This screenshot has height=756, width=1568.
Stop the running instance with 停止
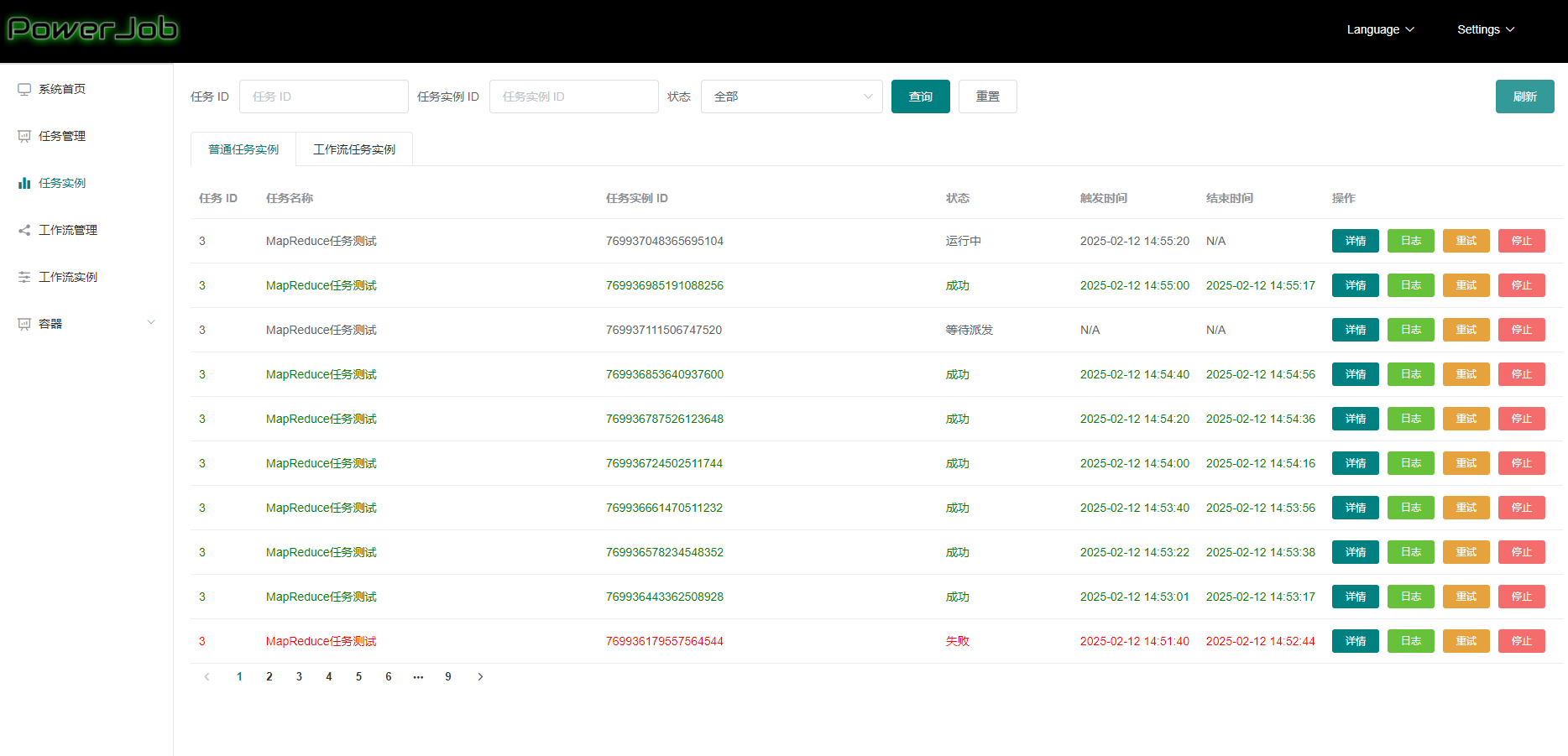pyautogui.click(x=1521, y=241)
